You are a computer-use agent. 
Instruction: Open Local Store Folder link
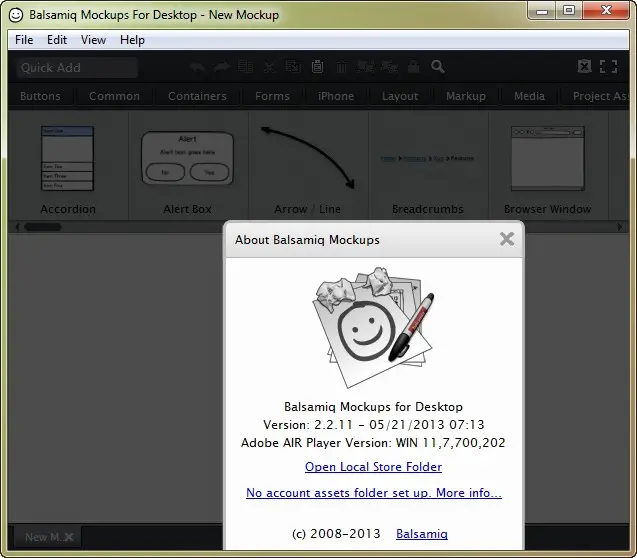tap(373, 467)
